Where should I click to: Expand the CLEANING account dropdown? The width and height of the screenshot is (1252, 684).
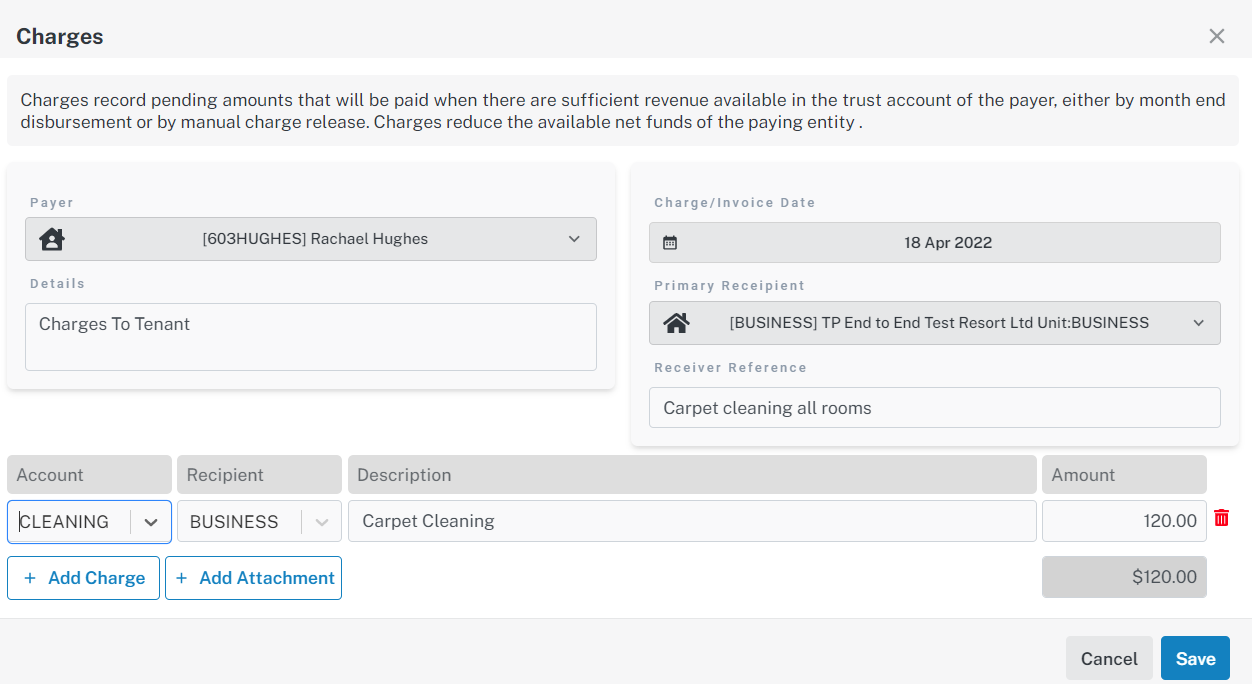[151, 522]
